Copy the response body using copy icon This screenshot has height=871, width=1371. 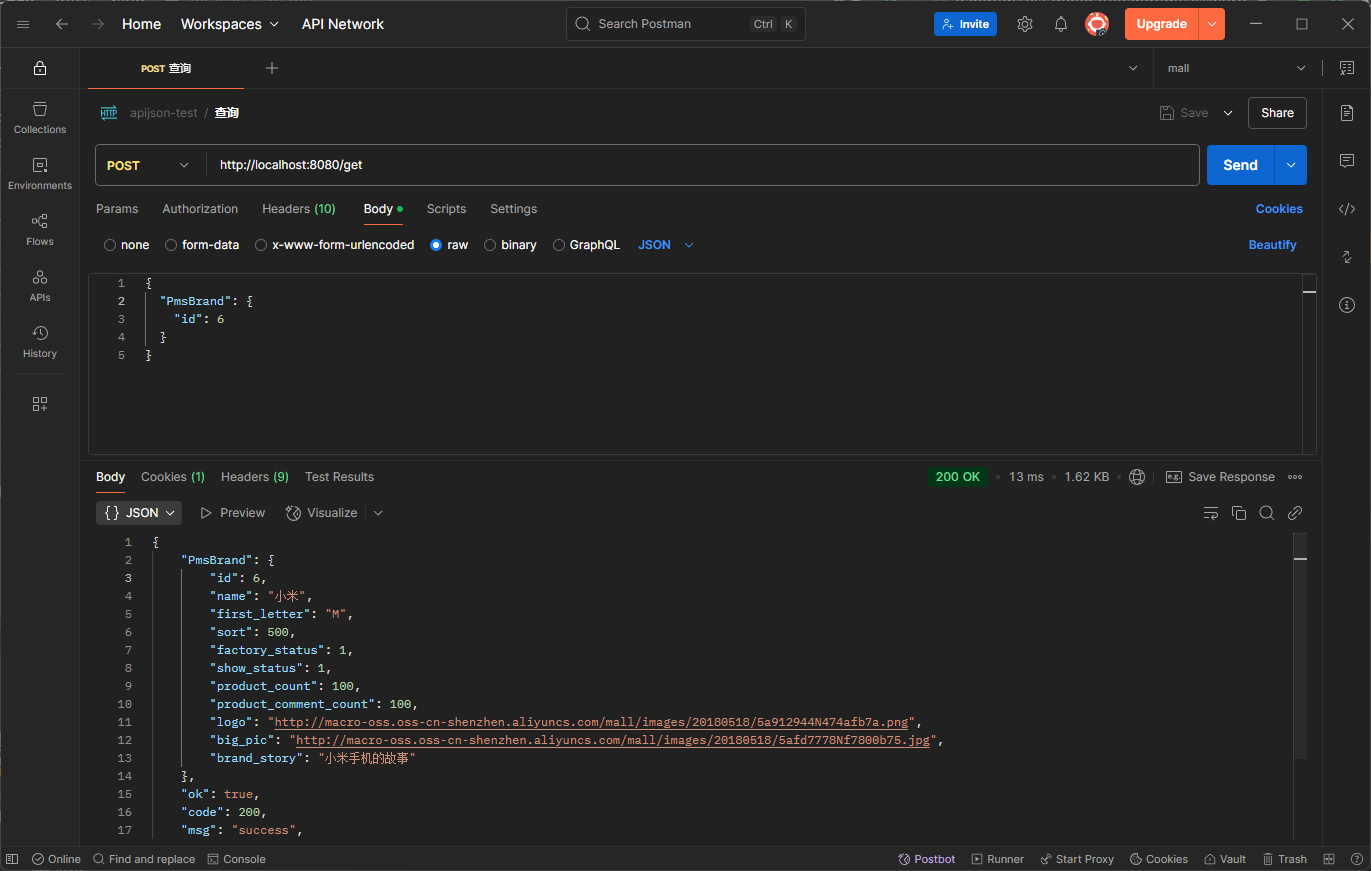click(x=1239, y=513)
